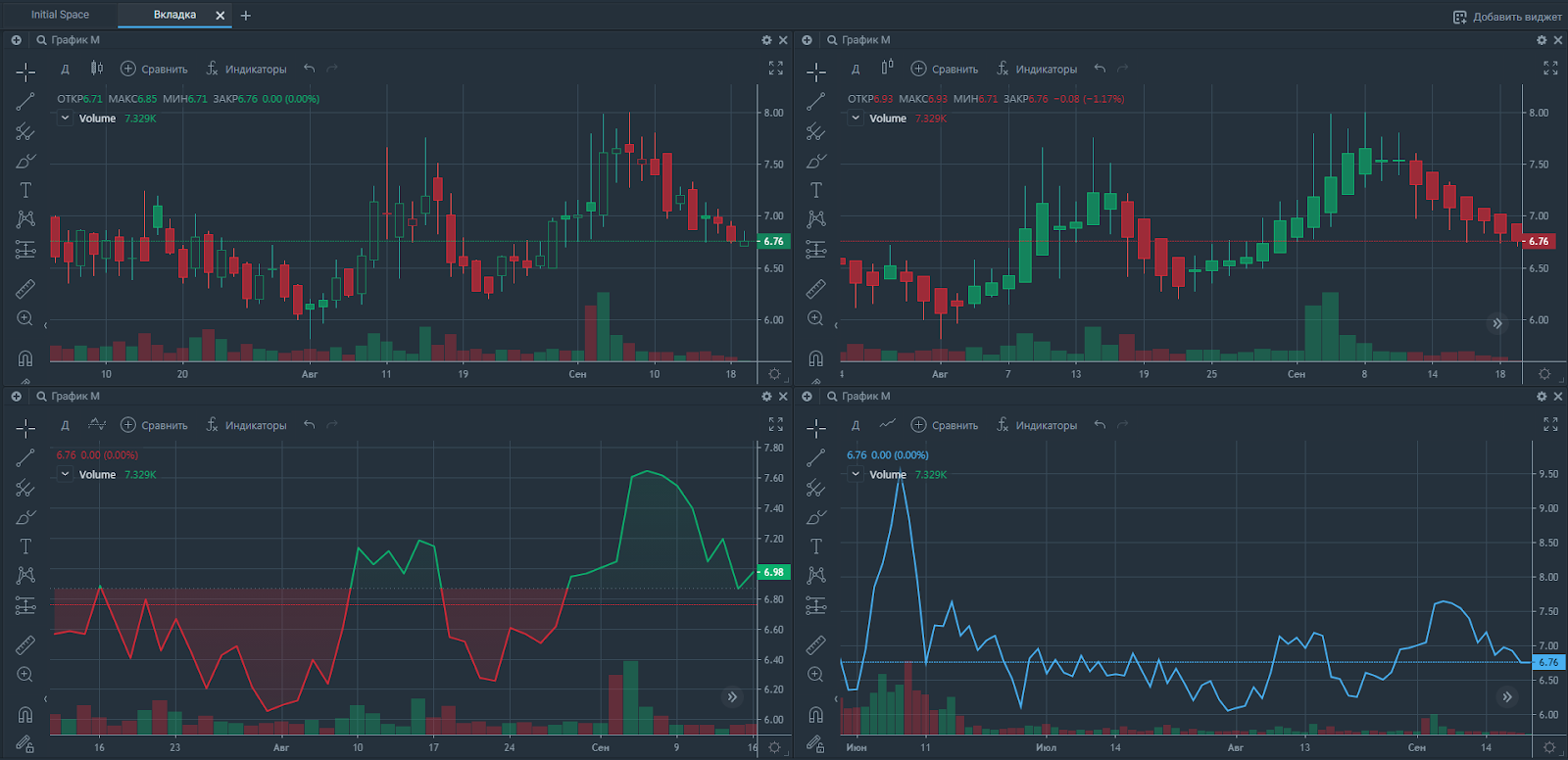This screenshot has width=1568, height=760.
Task: Open settings gear of top-right widget
Action: click(1542, 40)
